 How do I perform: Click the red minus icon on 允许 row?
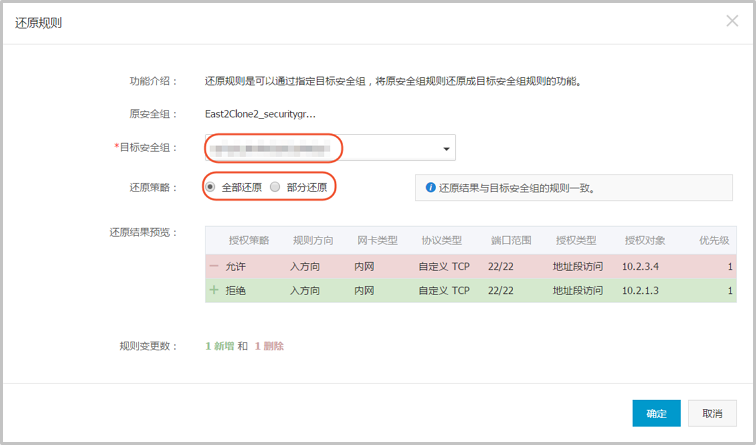[214, 266]
